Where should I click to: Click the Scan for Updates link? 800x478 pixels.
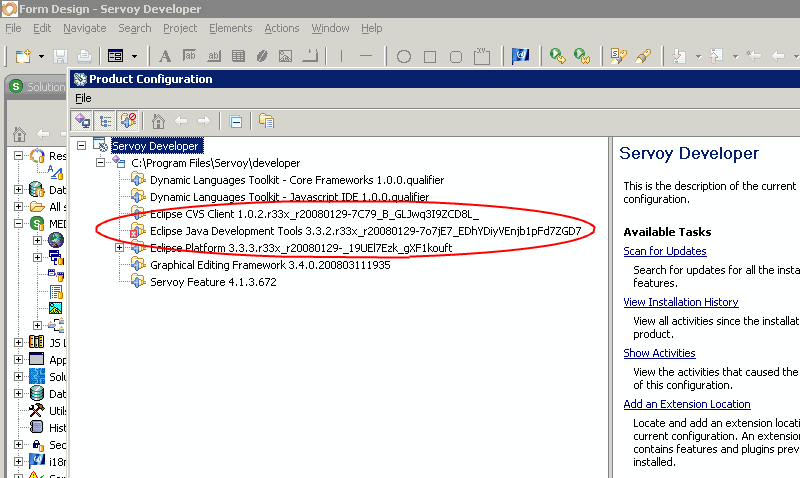point(665,251)
